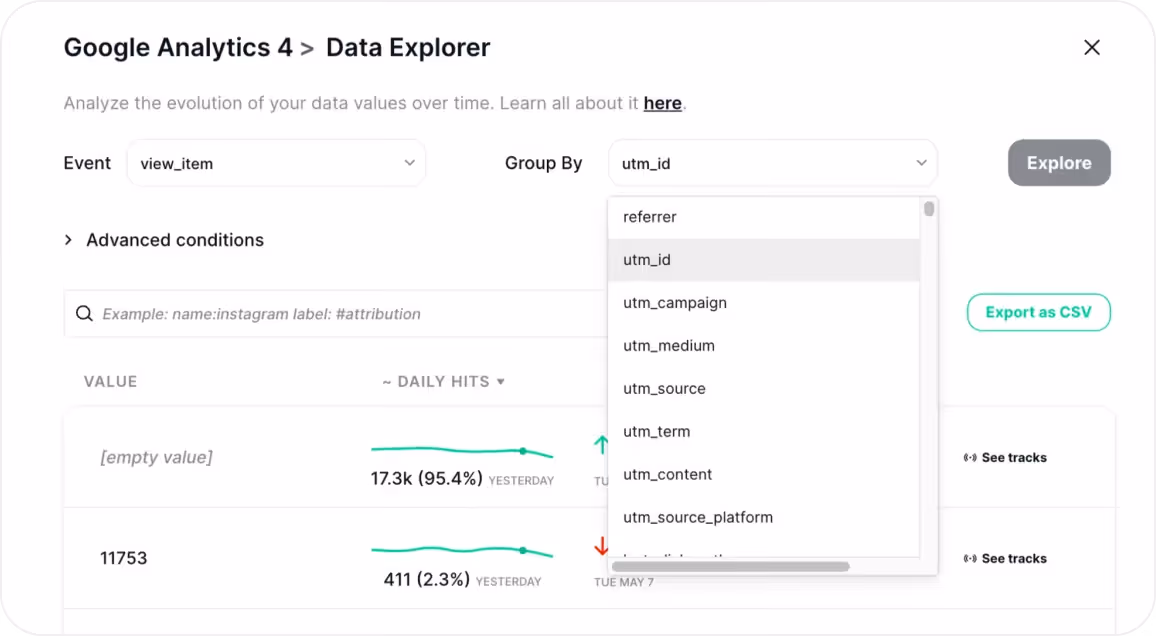Screen dimensions: 1156x636
Task: Select utm_source_platform option
Action: [x=764, y=517]
